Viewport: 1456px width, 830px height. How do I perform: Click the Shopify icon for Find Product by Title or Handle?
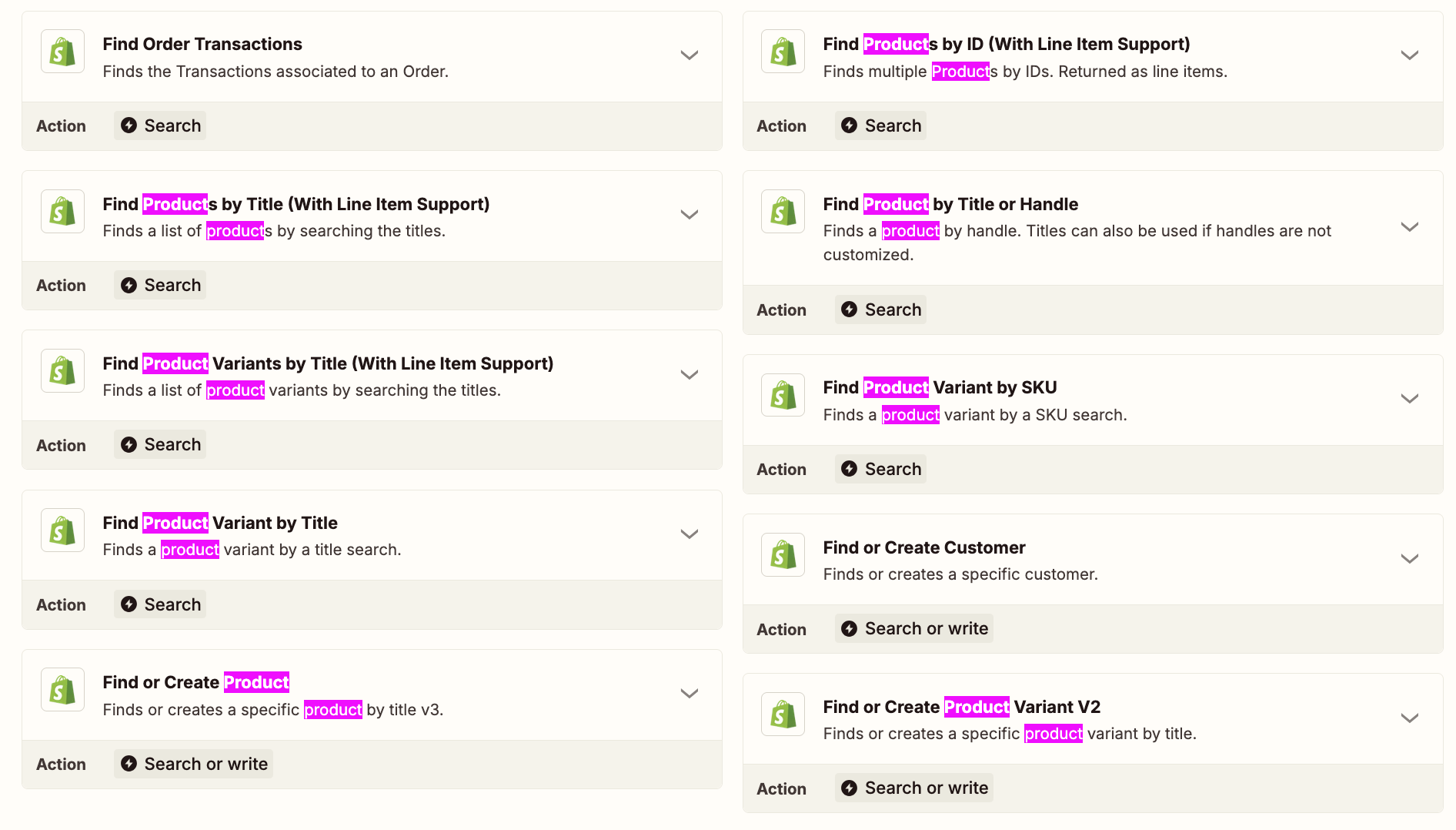point(783,212)
